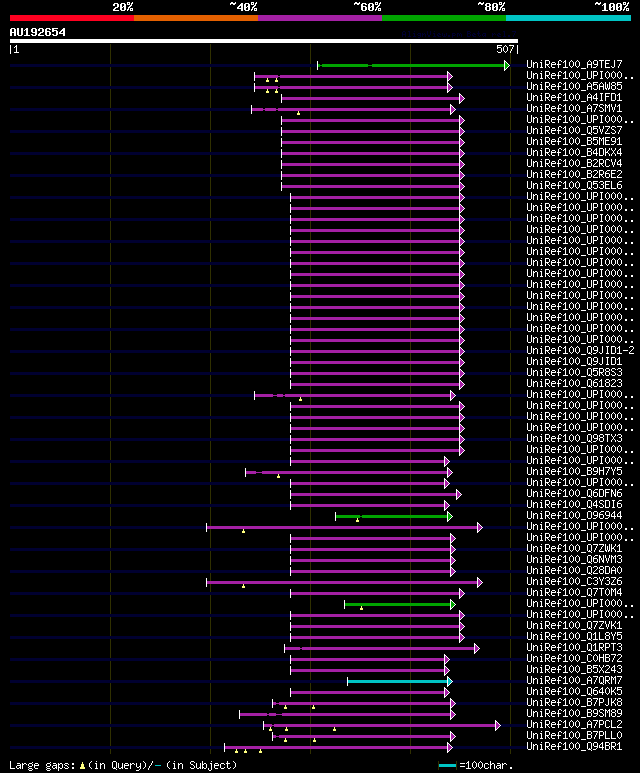Screen dimensions: 640x773
Task: Select the UniRef100_Q6NVM3 label
Action: [574, 560]
